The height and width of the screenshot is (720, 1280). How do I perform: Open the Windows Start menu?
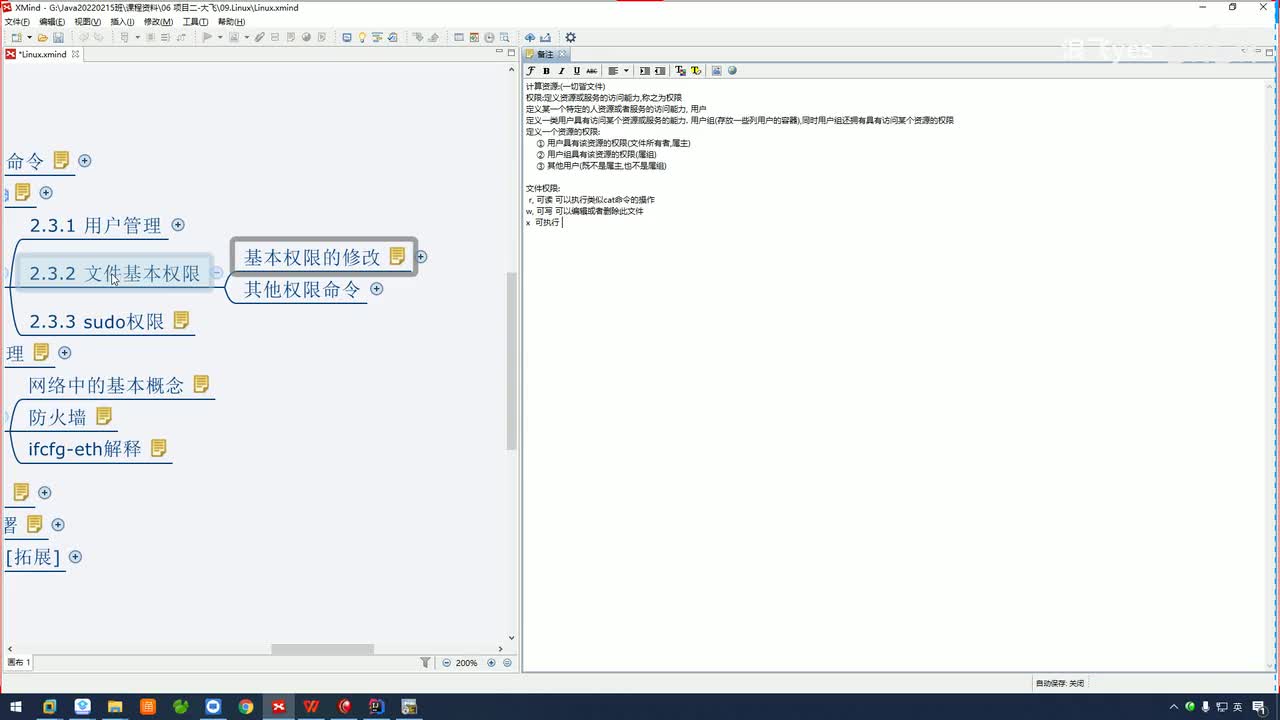click(x=16, y=706)
